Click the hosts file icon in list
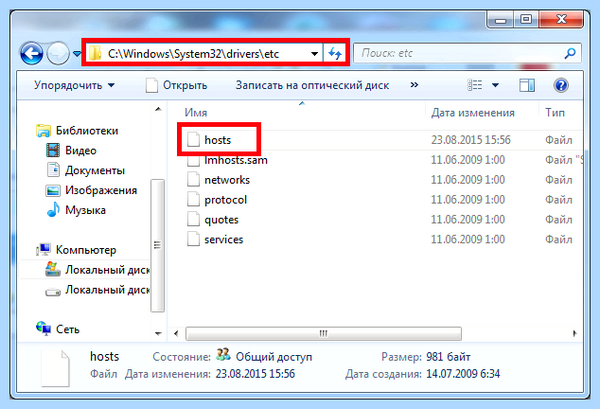Screen dimensions: 600x409 click(193, 140)
